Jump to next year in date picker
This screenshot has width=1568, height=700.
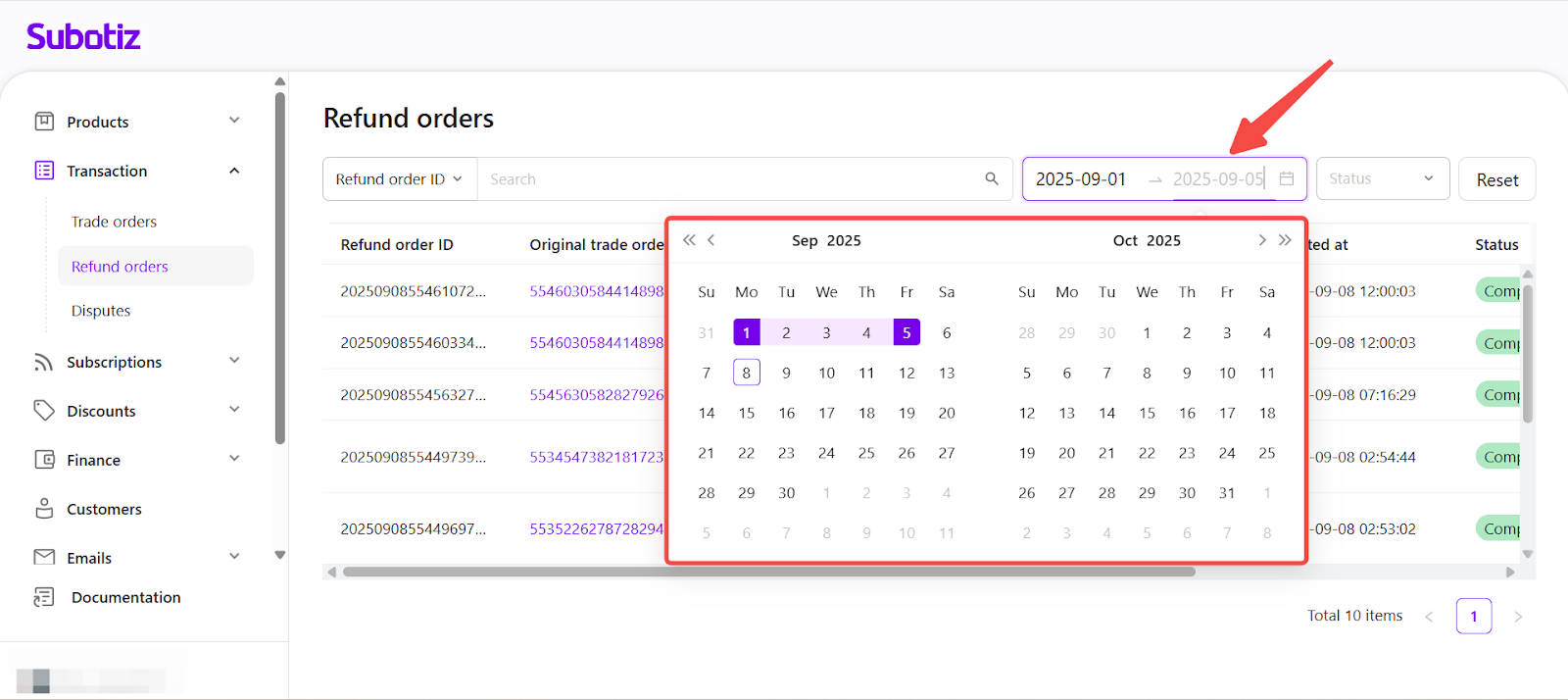coord(1285,240)
